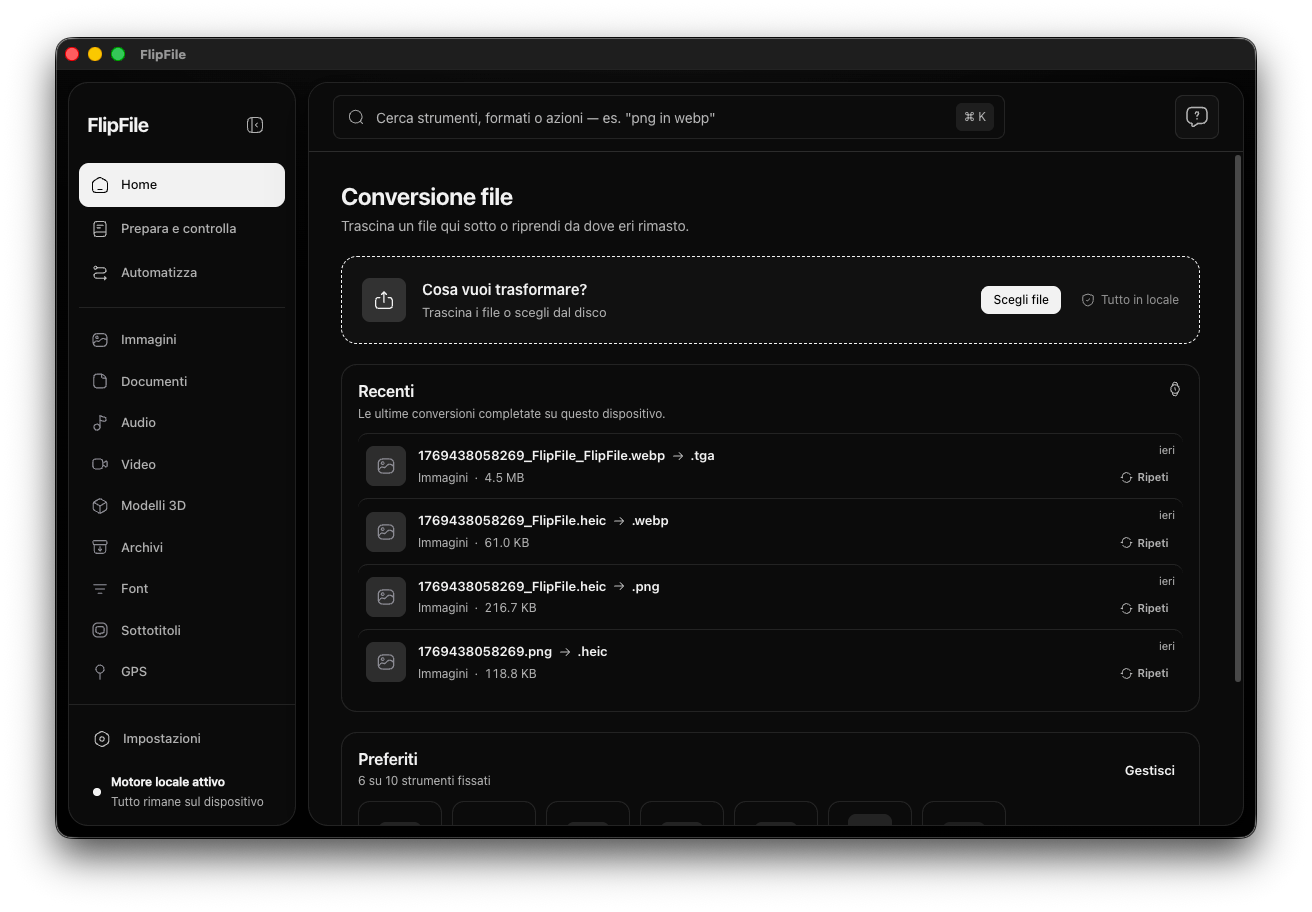This screenshot has height=912, width=1312.
Task: Click the image icon beside the .webp conversion
Action: point(386,532)
